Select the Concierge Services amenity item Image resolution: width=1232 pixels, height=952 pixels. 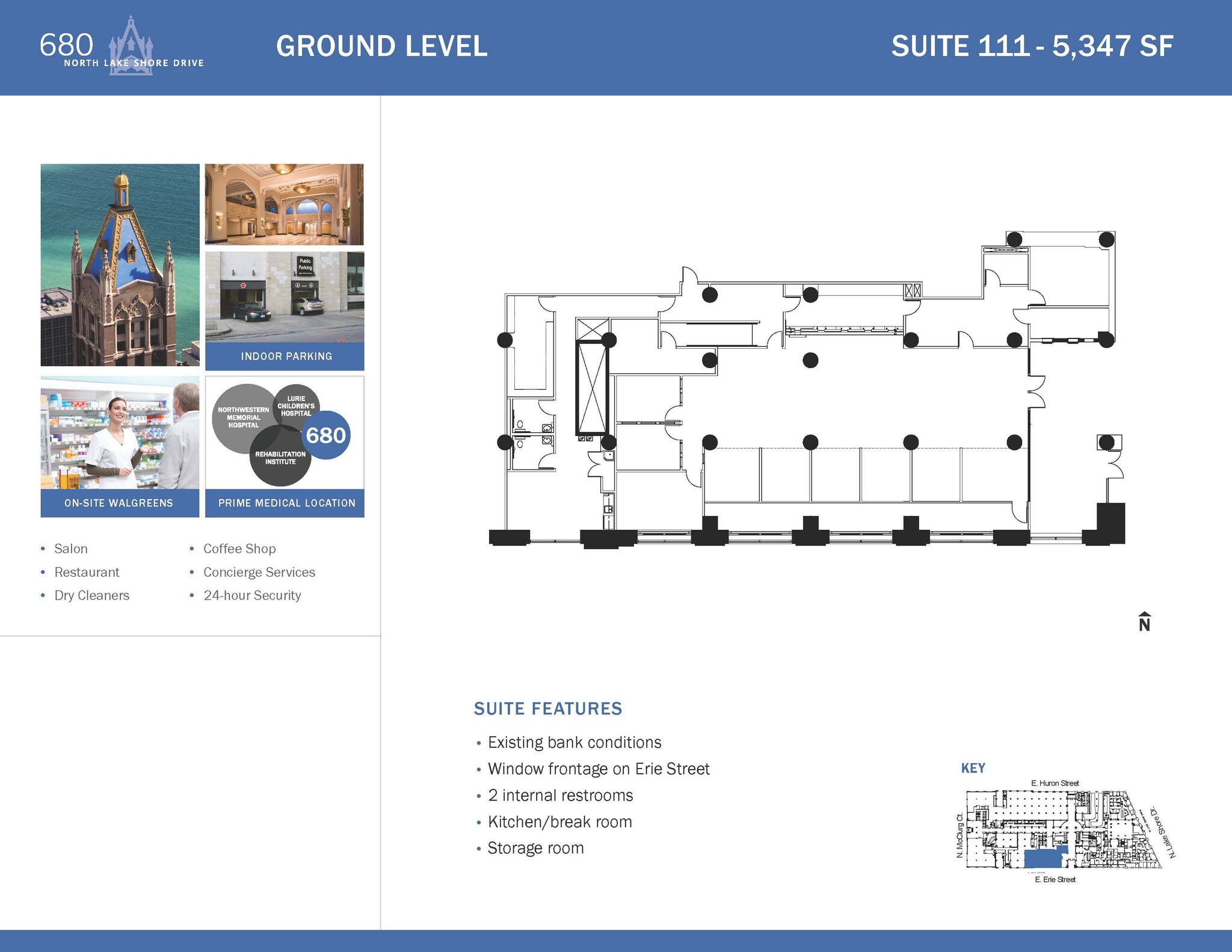tap(259, 572)
